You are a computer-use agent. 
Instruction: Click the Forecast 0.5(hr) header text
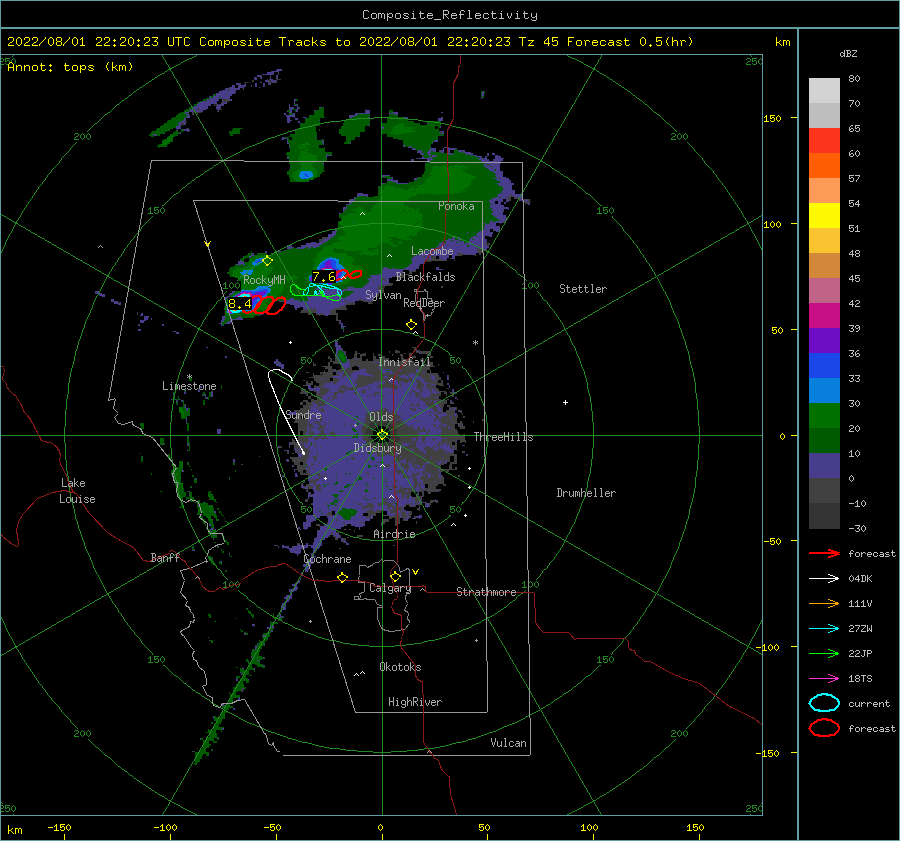coord(630,42)
